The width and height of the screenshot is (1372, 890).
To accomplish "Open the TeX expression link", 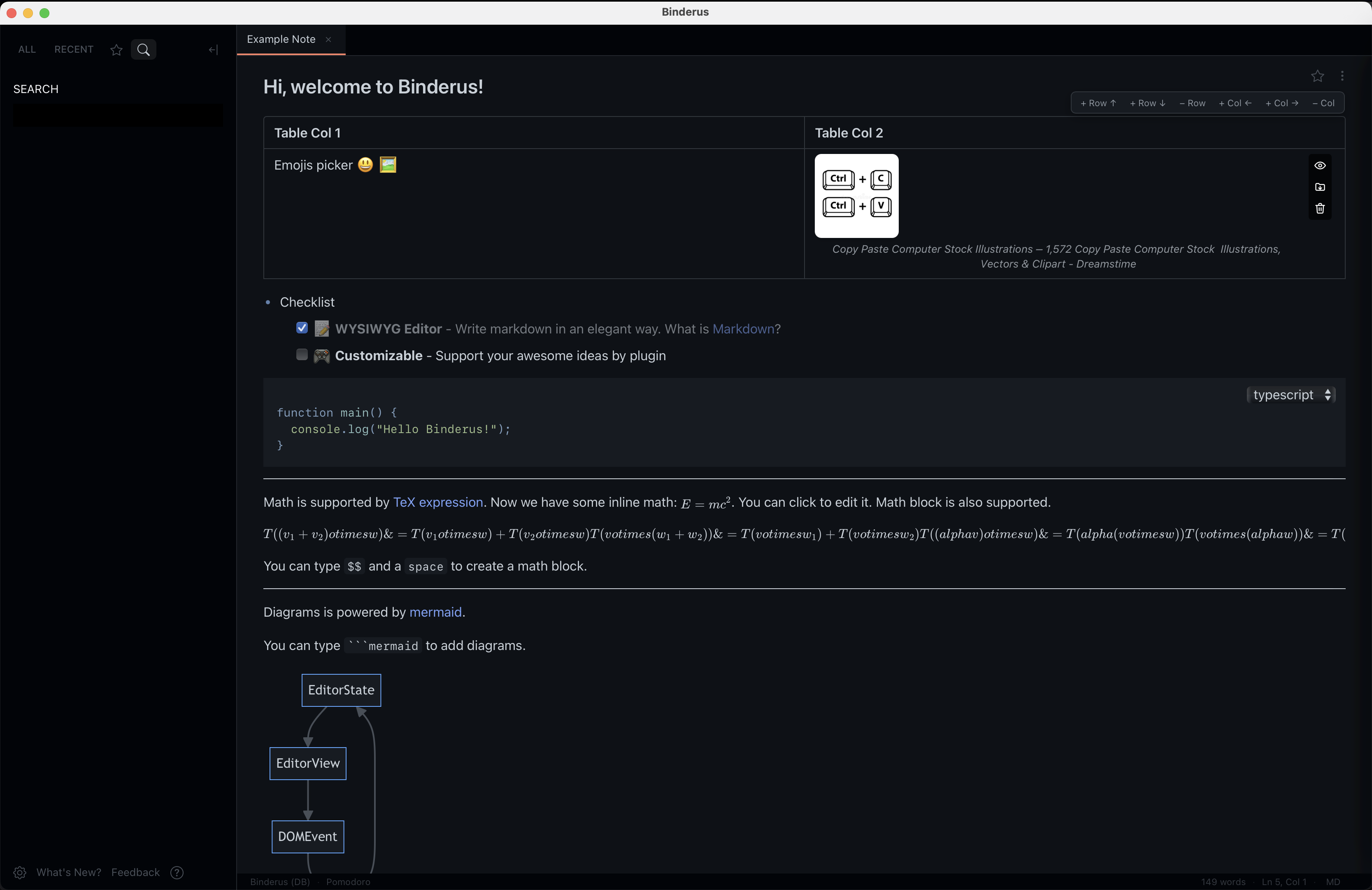I will point(438,502).
